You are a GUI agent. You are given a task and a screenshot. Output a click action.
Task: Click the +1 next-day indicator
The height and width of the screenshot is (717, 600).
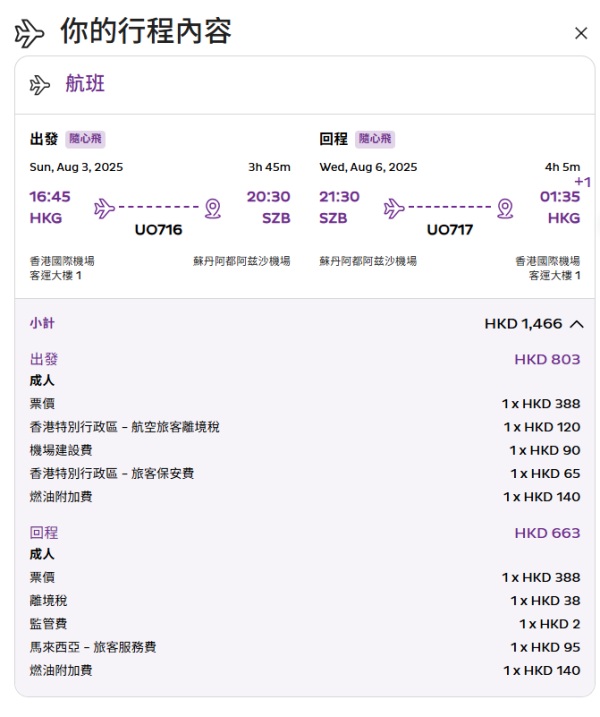583,182
